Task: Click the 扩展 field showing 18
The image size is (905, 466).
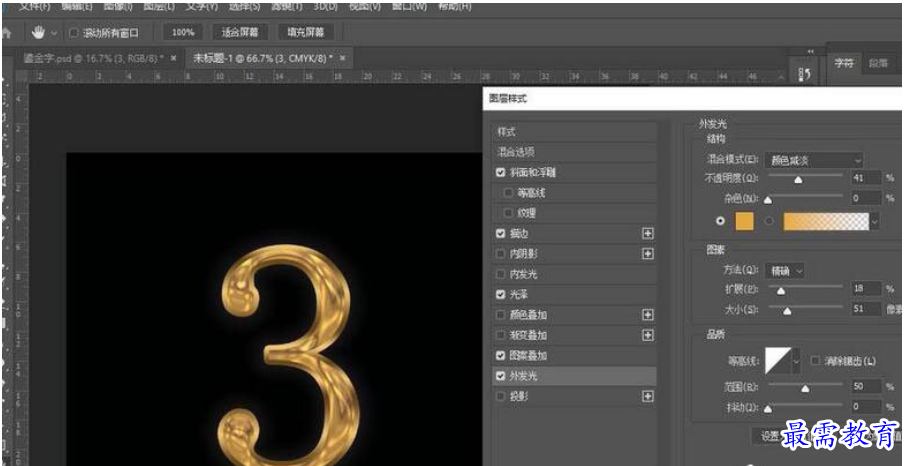Action: 866,289
